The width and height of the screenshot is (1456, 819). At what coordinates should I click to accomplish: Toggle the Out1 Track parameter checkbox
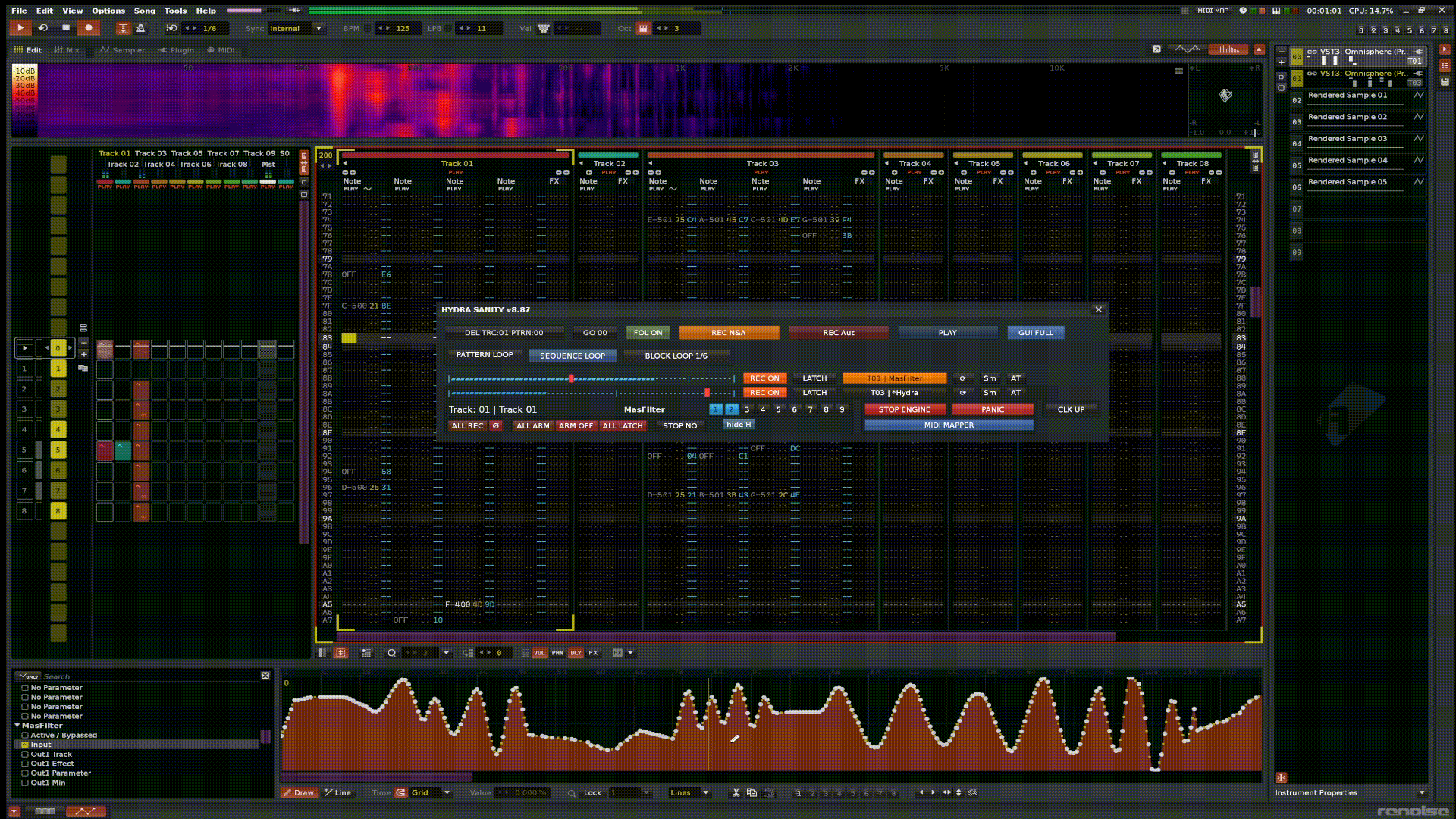click(25, 755)
